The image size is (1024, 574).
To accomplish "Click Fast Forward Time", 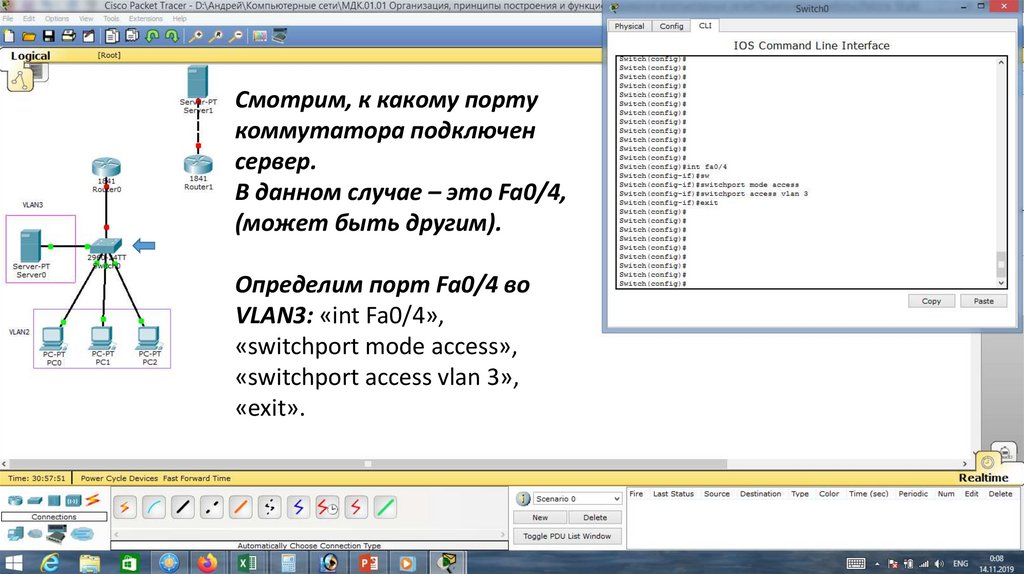I will pos(197,478).
